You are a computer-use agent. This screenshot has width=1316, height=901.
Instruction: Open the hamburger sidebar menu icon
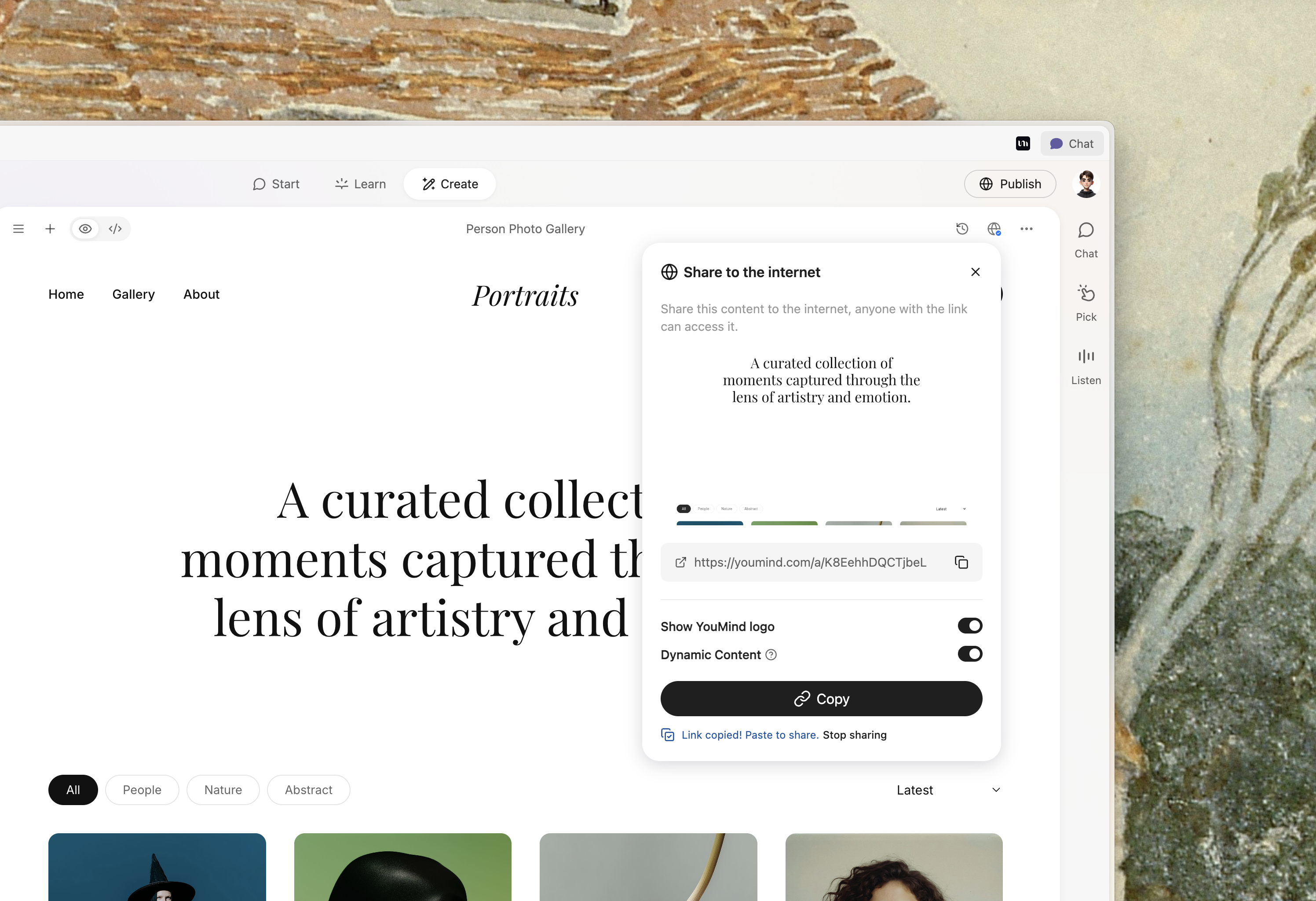click(18, 229)
